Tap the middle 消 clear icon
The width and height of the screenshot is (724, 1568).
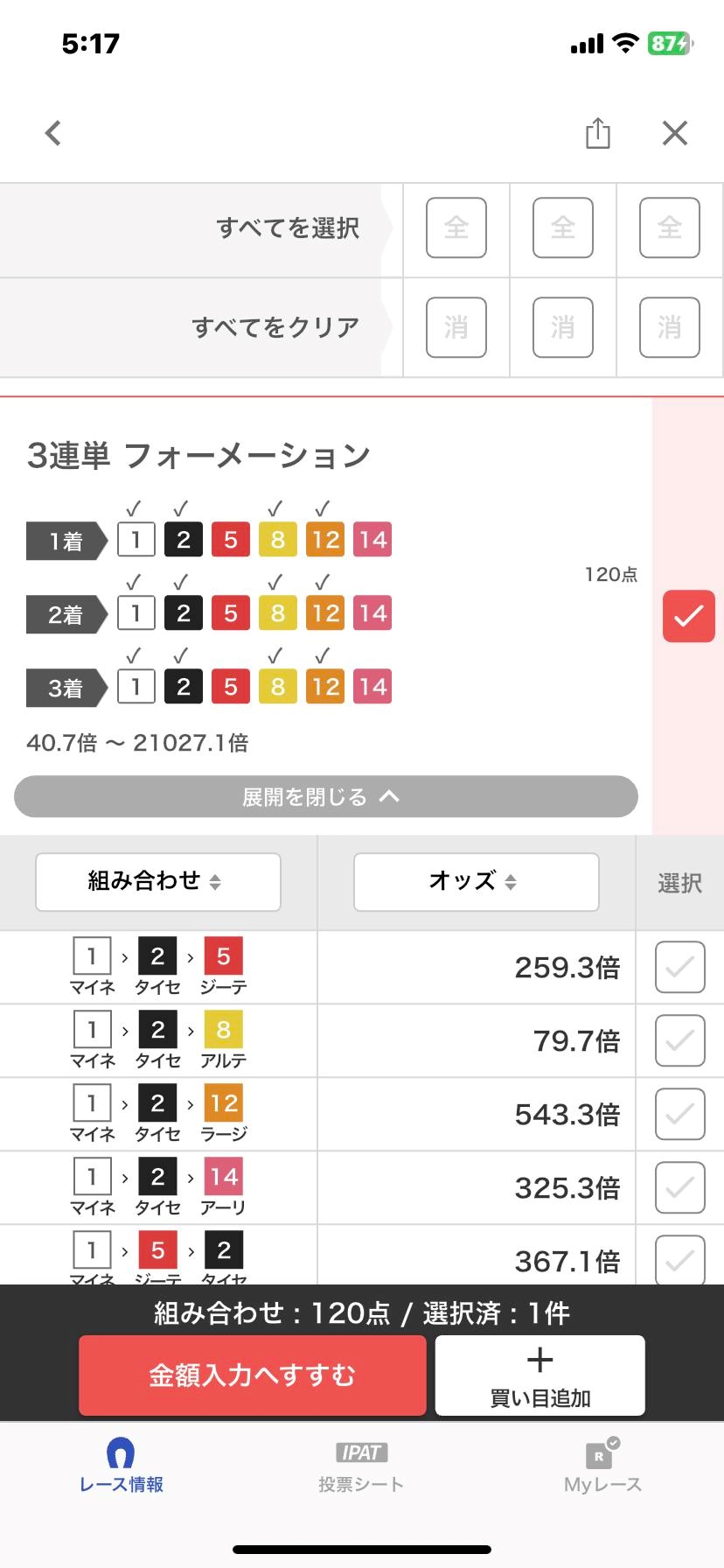tap(562, 328)
